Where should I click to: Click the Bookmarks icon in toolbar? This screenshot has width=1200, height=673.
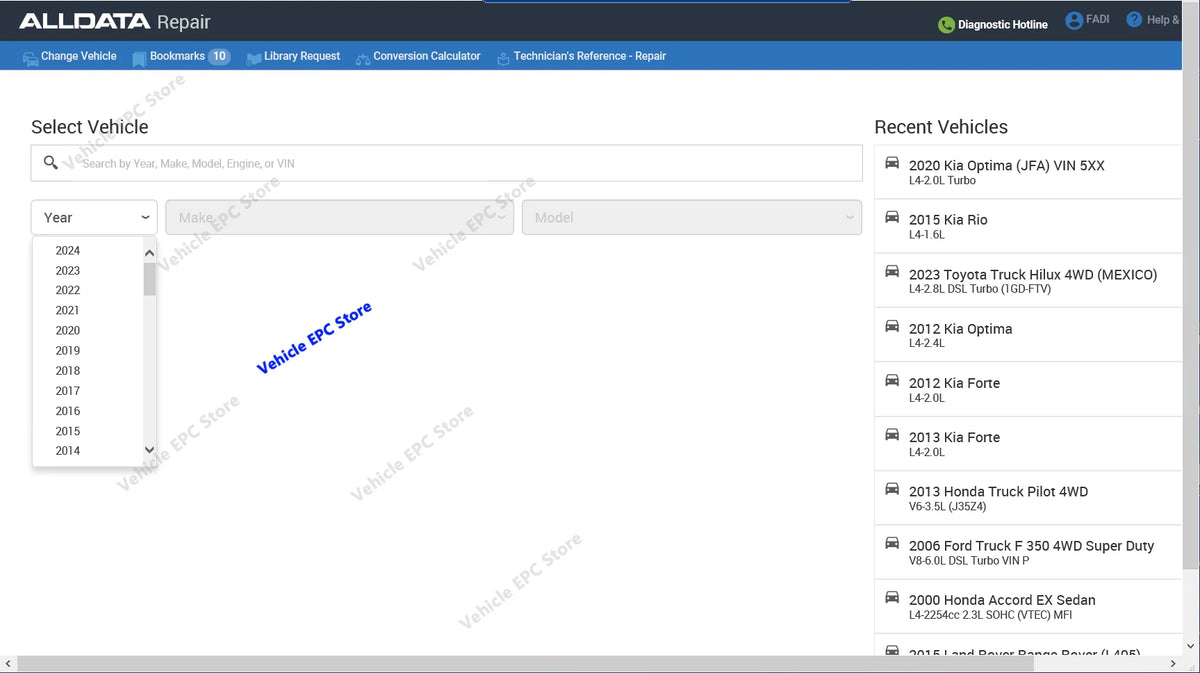139,58
